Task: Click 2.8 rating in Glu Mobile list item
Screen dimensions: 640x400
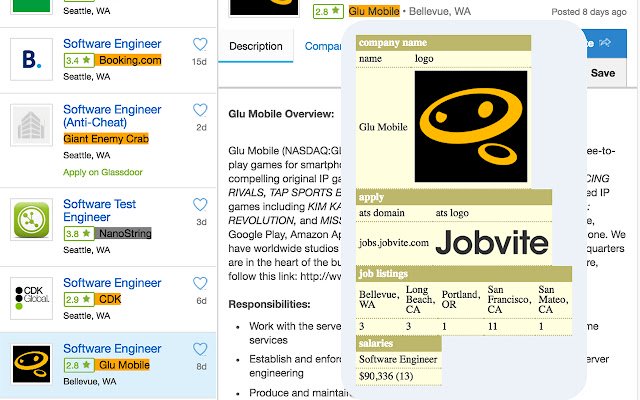Action: point(79,365)
